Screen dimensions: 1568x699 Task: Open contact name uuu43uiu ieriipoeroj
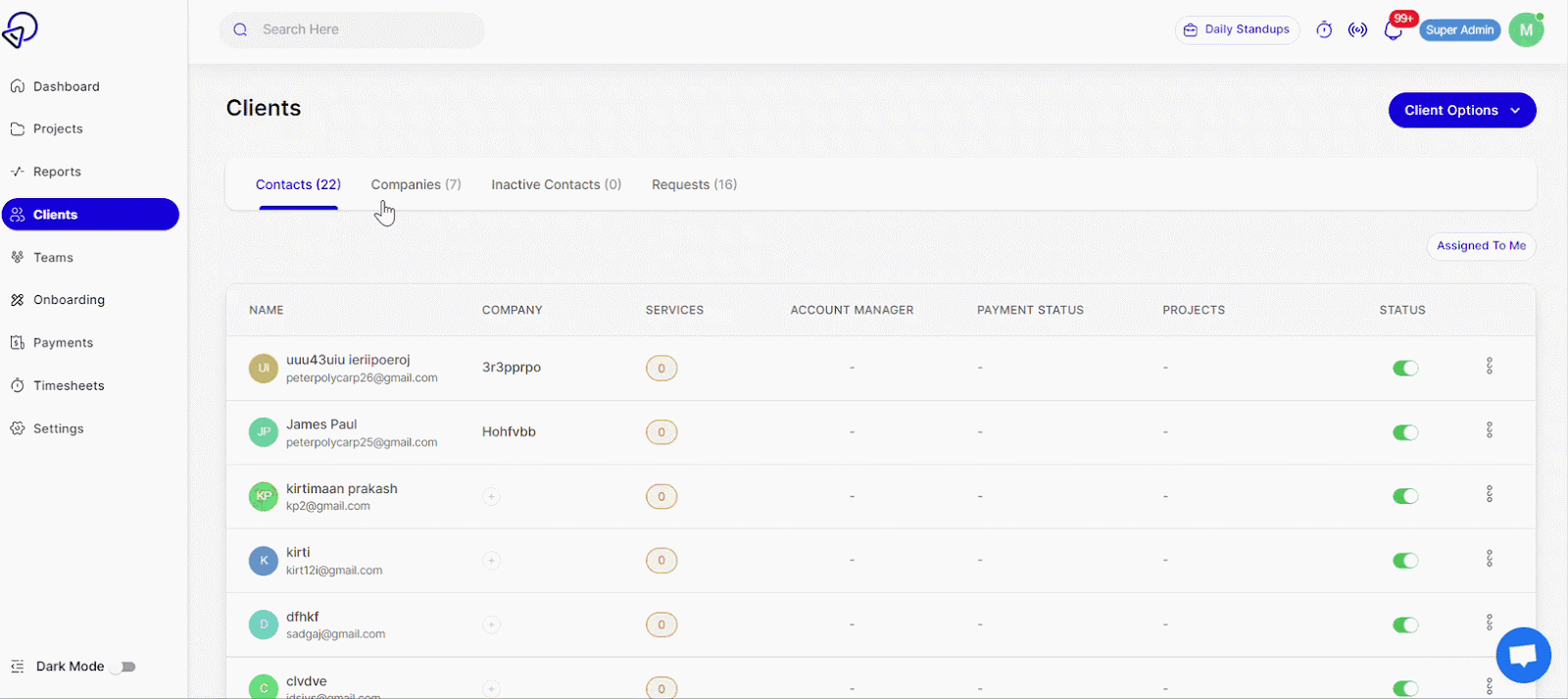tap(348, 360)
